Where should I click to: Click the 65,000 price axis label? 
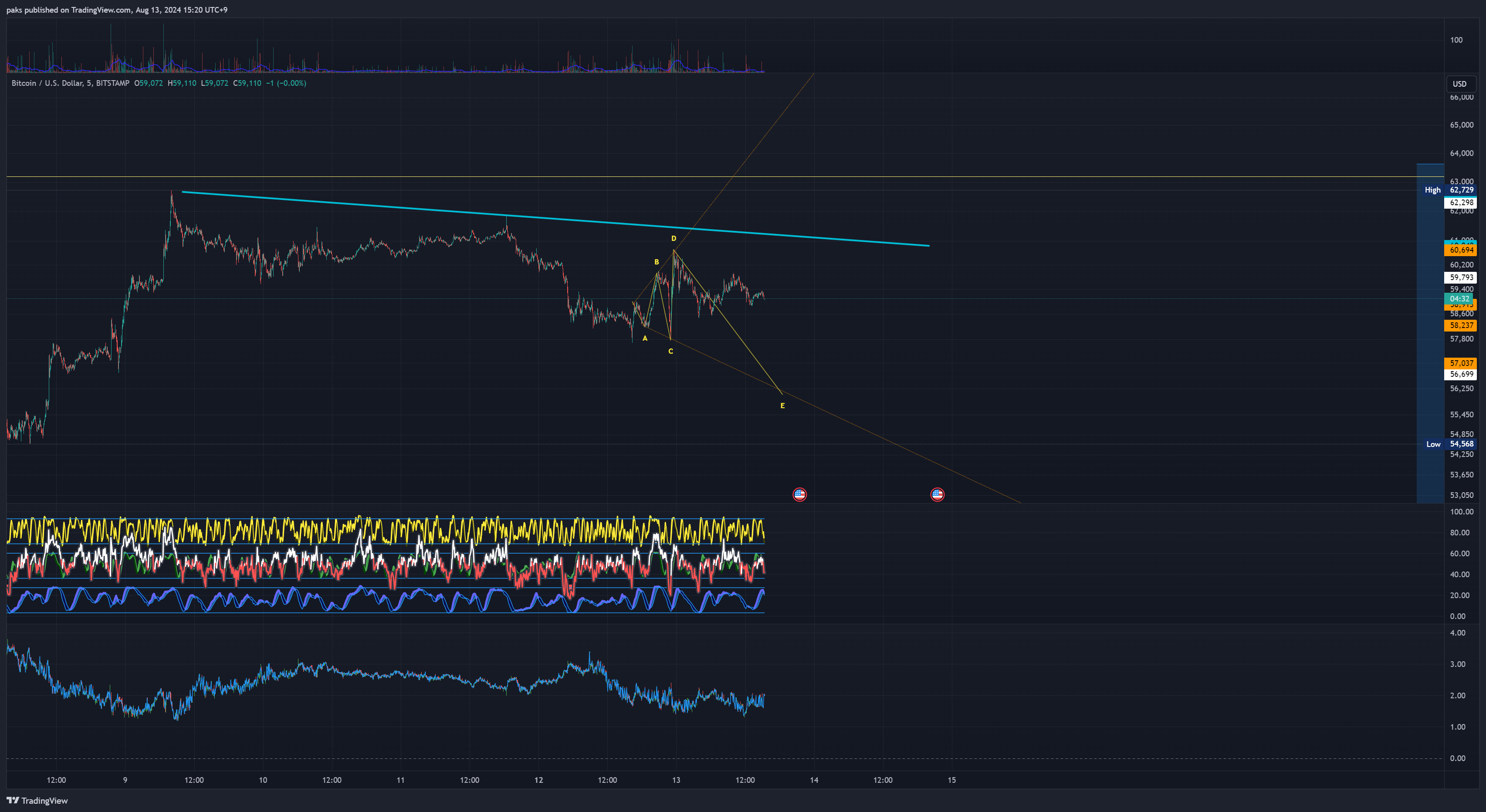pyautogui.click(x=1461, y=125)
